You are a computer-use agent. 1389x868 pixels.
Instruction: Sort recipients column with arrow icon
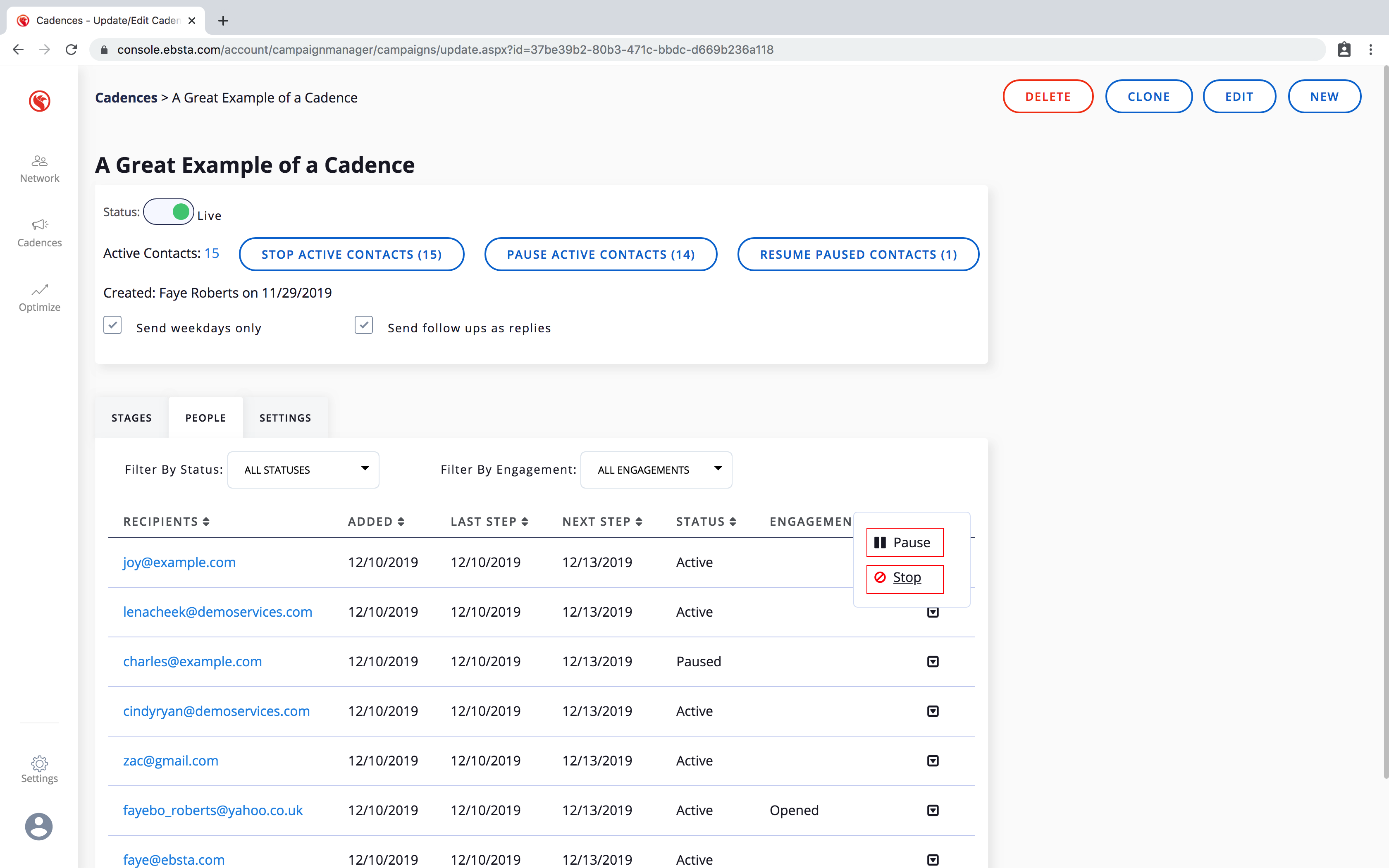coord(206,521)
